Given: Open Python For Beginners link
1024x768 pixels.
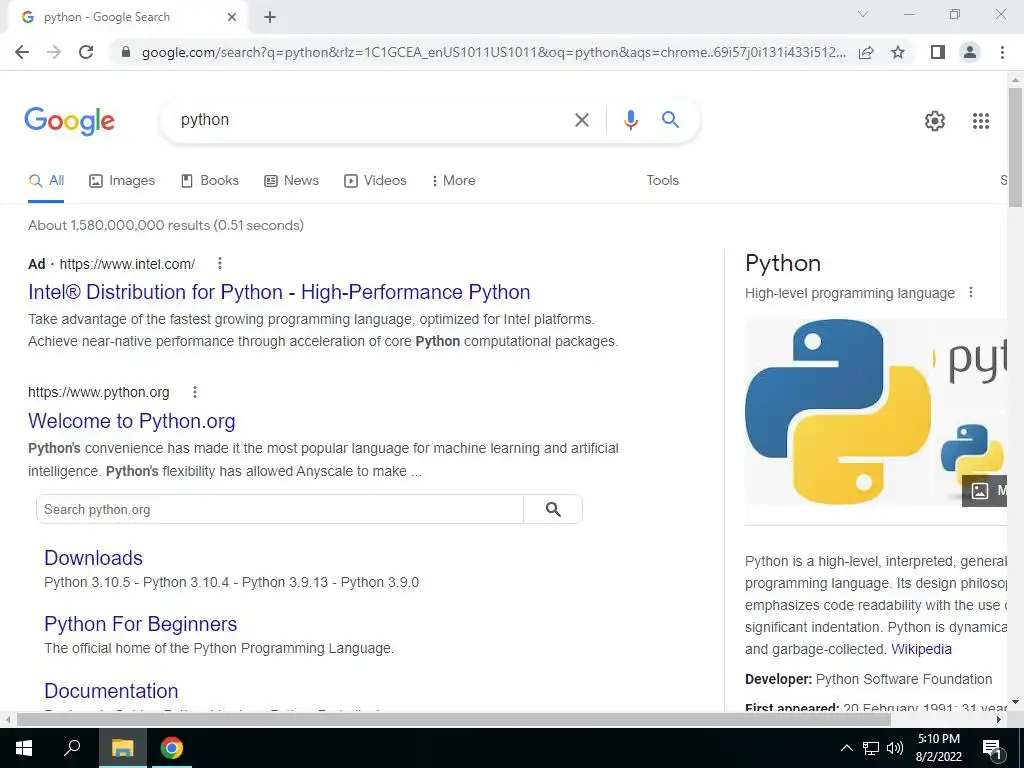Looking at the screenshot, I should point(140,624).
